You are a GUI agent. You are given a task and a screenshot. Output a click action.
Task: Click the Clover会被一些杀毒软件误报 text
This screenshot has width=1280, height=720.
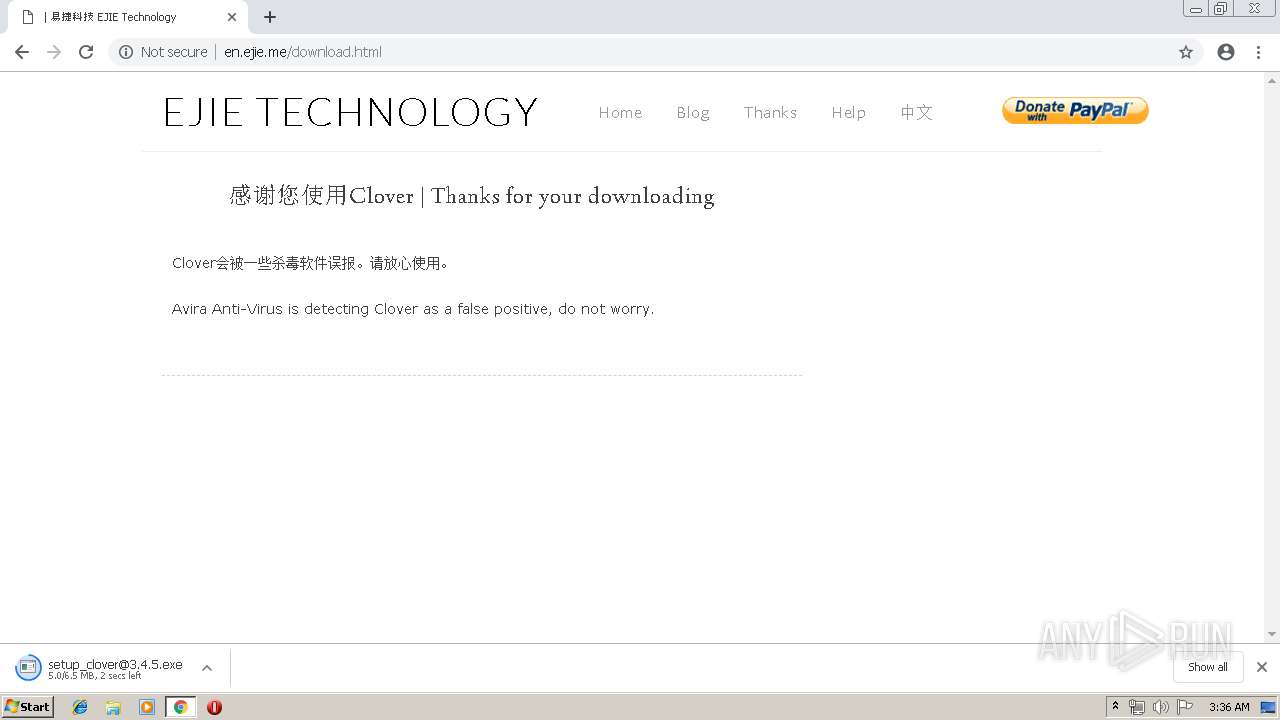point(311,263)
